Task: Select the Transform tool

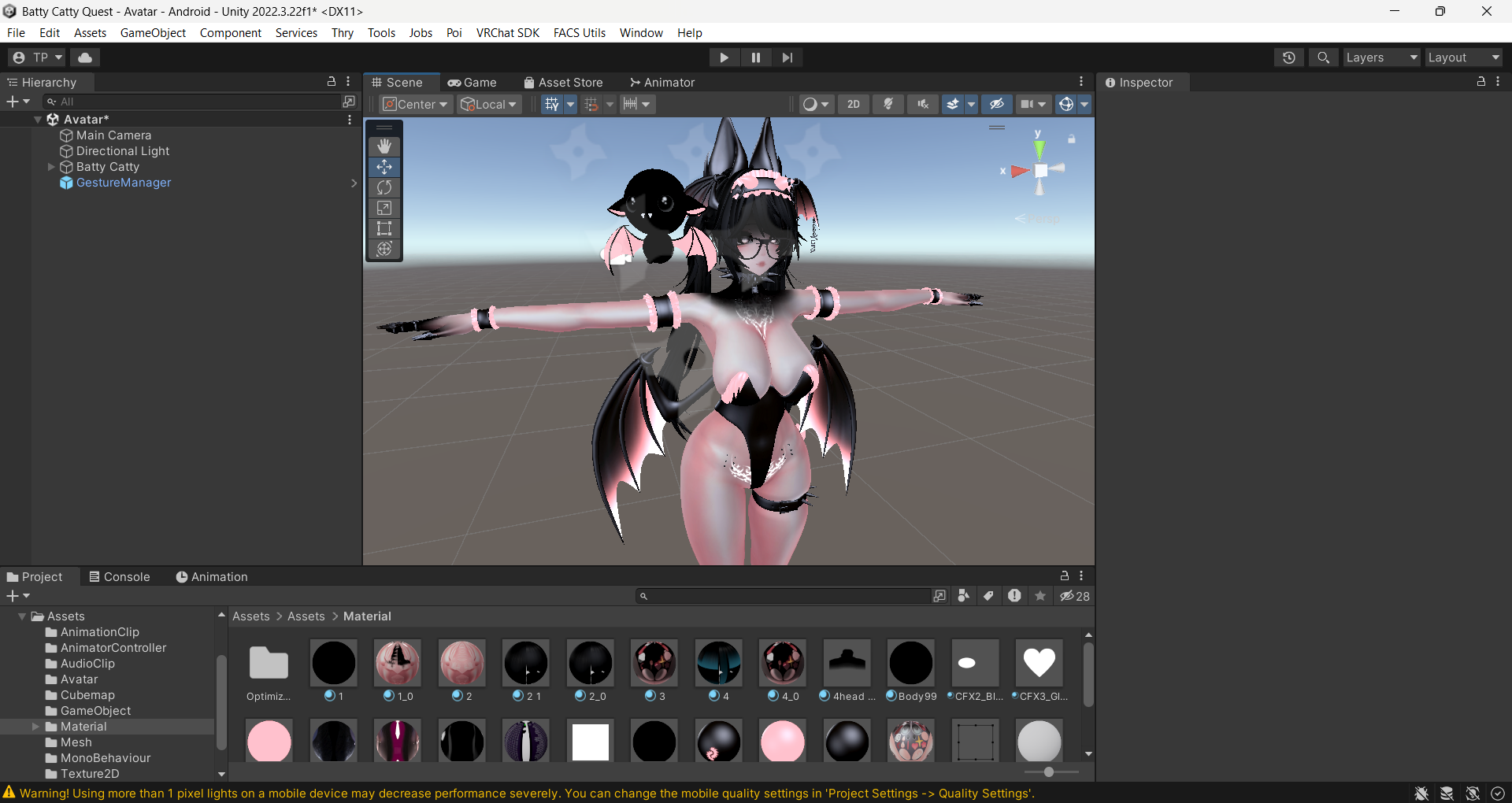Action: tap(384, 249)
